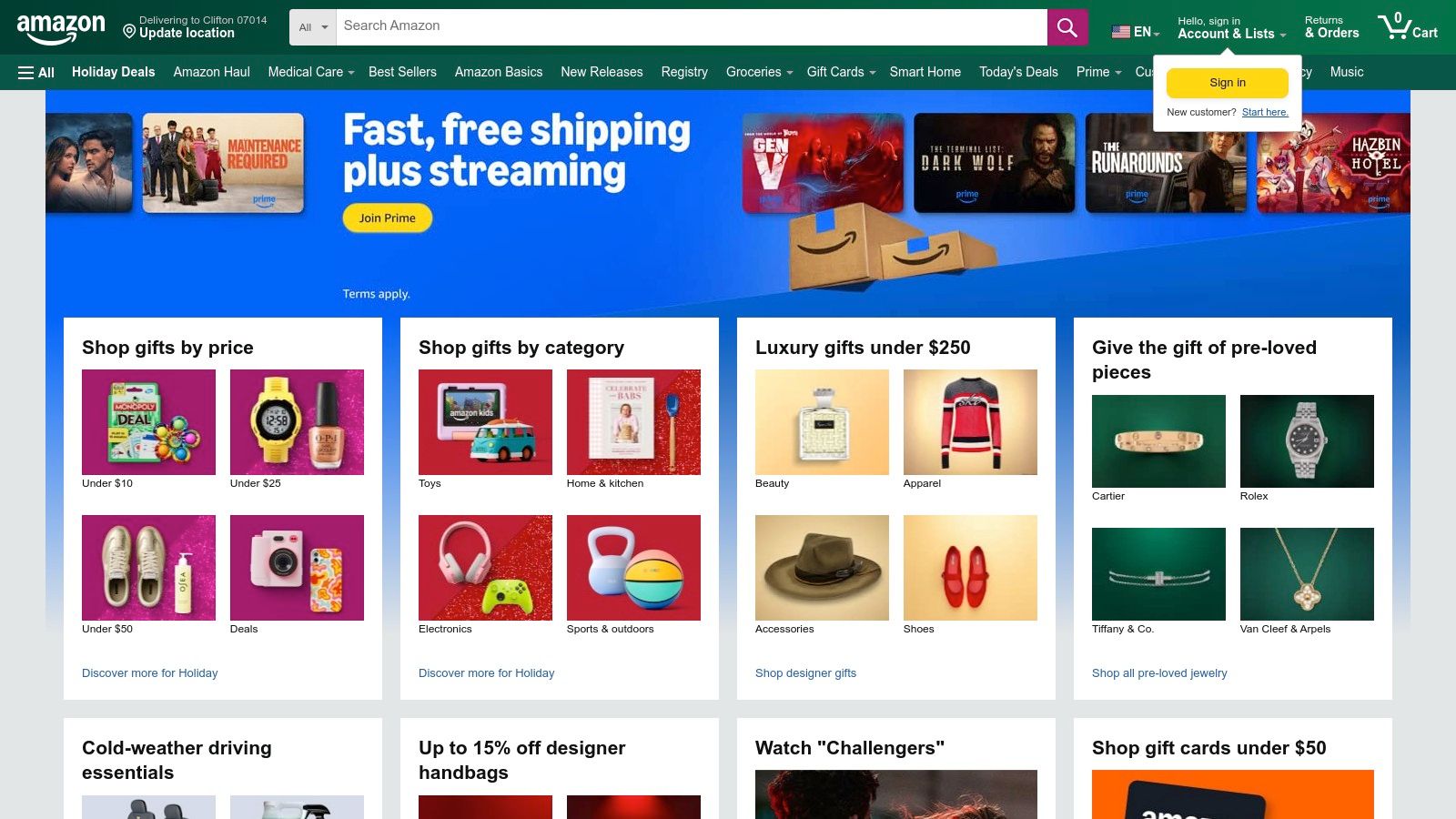This screenshot has height=819, width=1456.
Task: Open the Beauty luxury gift image
Action: click(822, 422)
